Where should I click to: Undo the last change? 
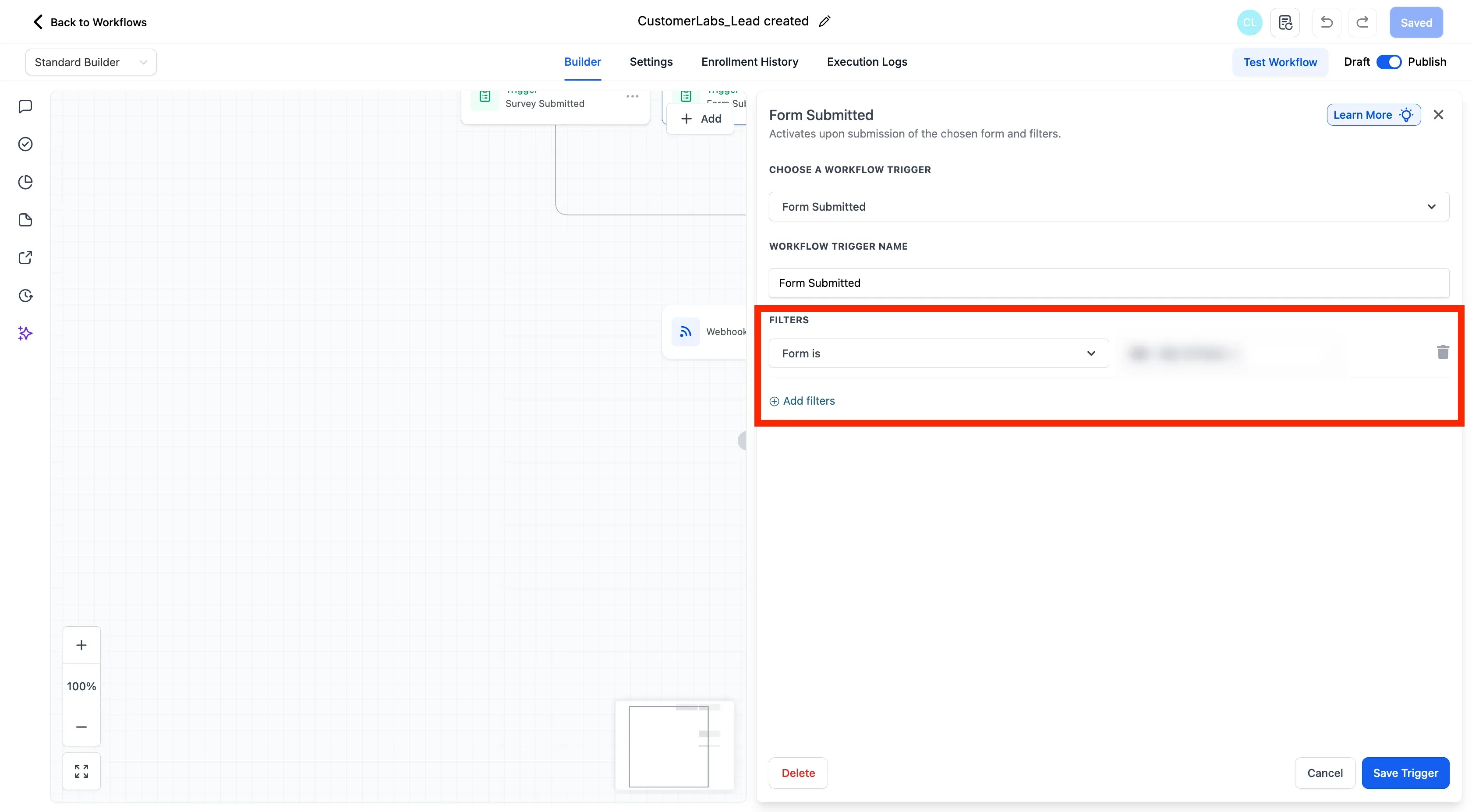click(x=1327, y=23)
